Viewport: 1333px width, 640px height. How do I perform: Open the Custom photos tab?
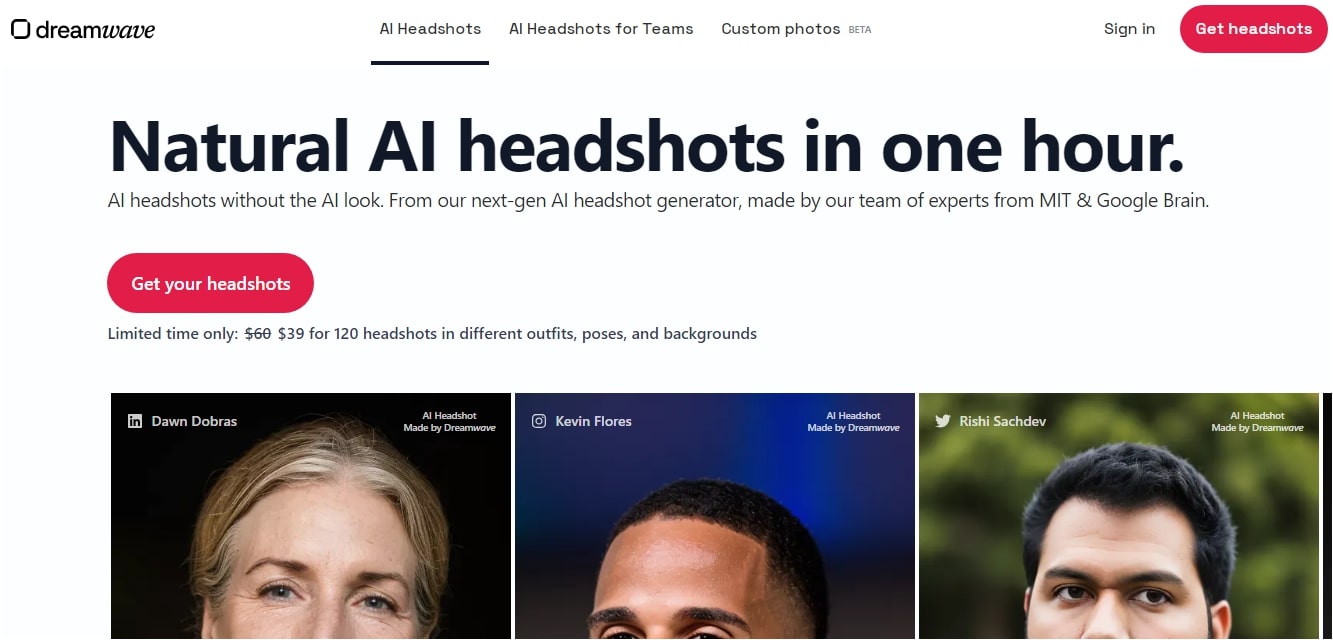click(x=781, y=29)
